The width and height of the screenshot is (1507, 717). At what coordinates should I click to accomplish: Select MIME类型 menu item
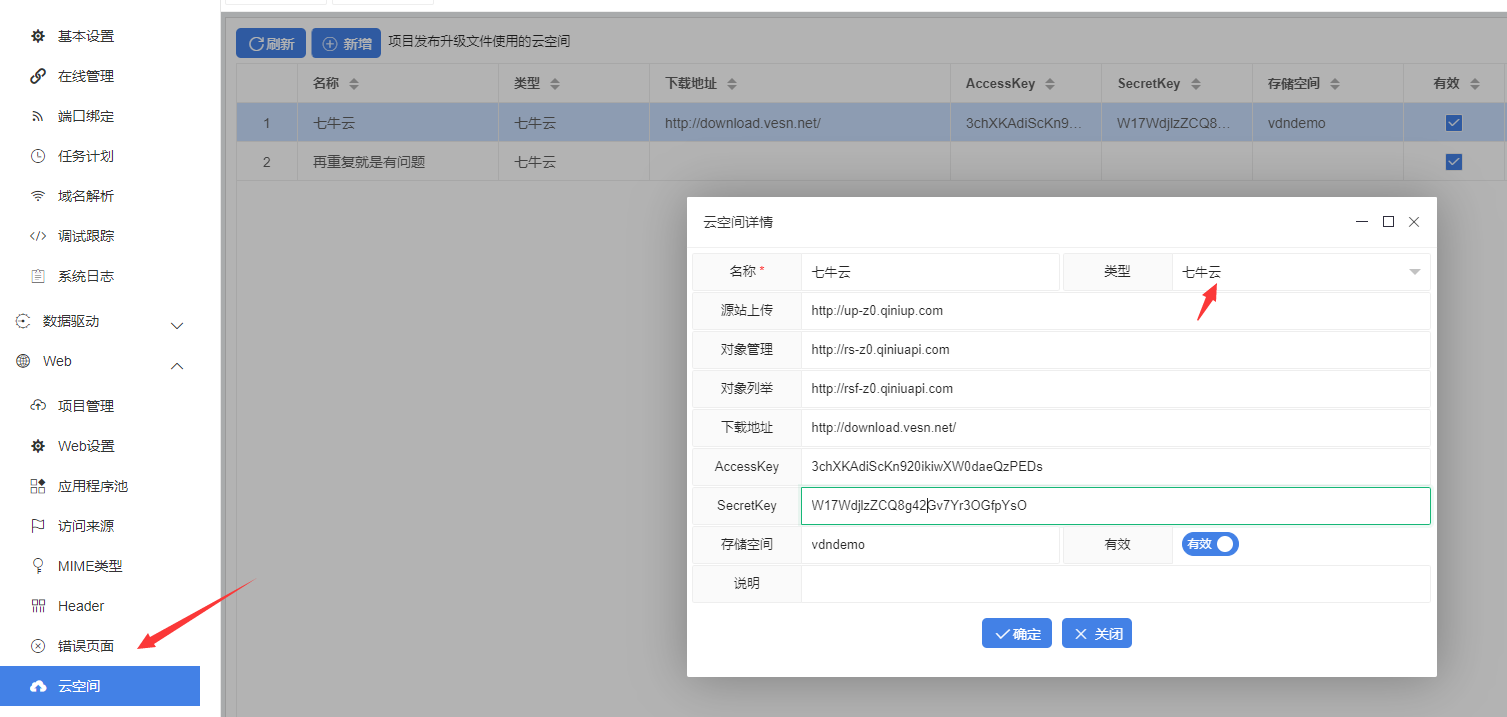[x=90, y=566]
